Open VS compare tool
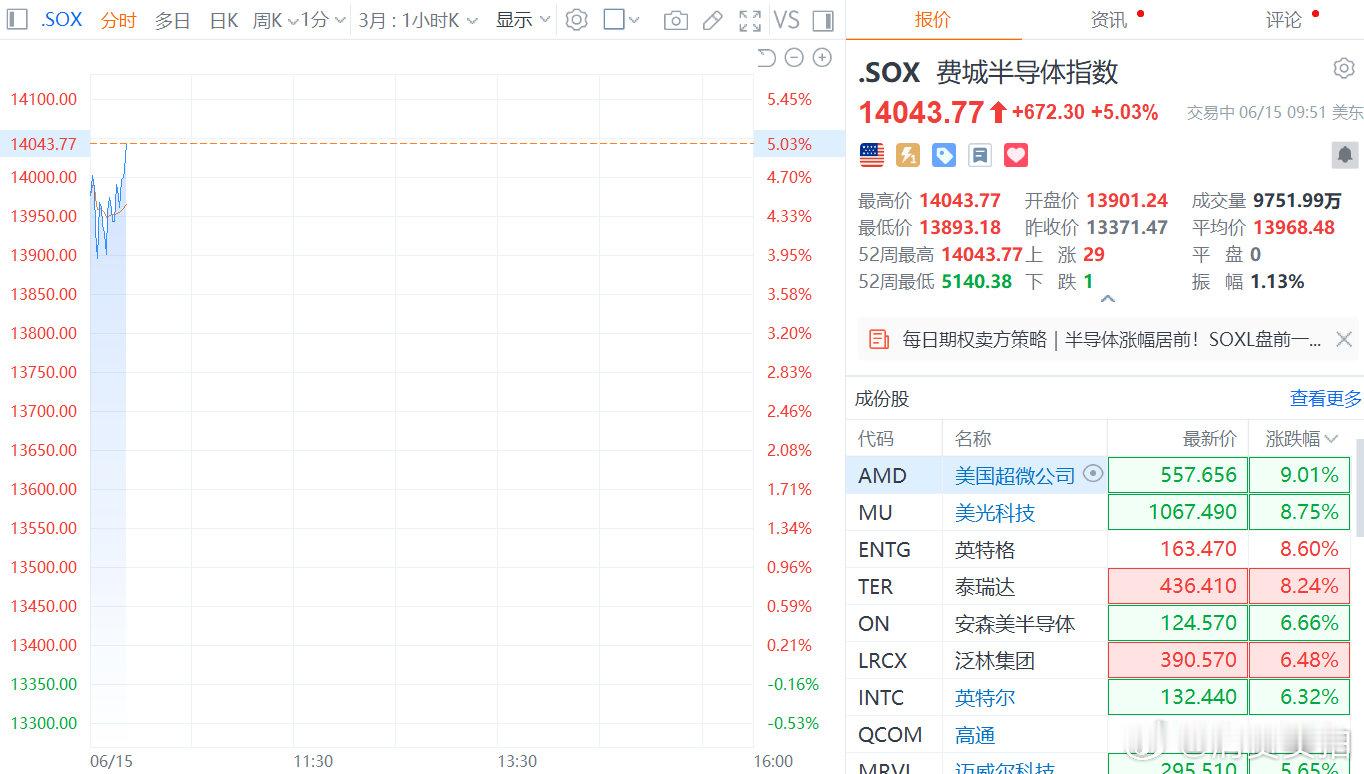This screenshot has width=1364, height=774. tap(787, 20)
